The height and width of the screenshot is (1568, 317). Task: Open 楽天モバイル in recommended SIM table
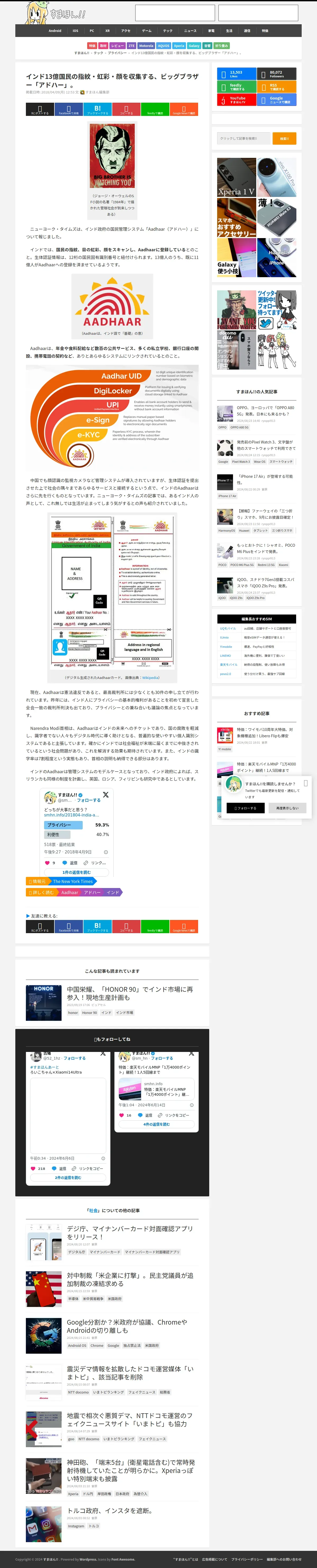point(229,665)
